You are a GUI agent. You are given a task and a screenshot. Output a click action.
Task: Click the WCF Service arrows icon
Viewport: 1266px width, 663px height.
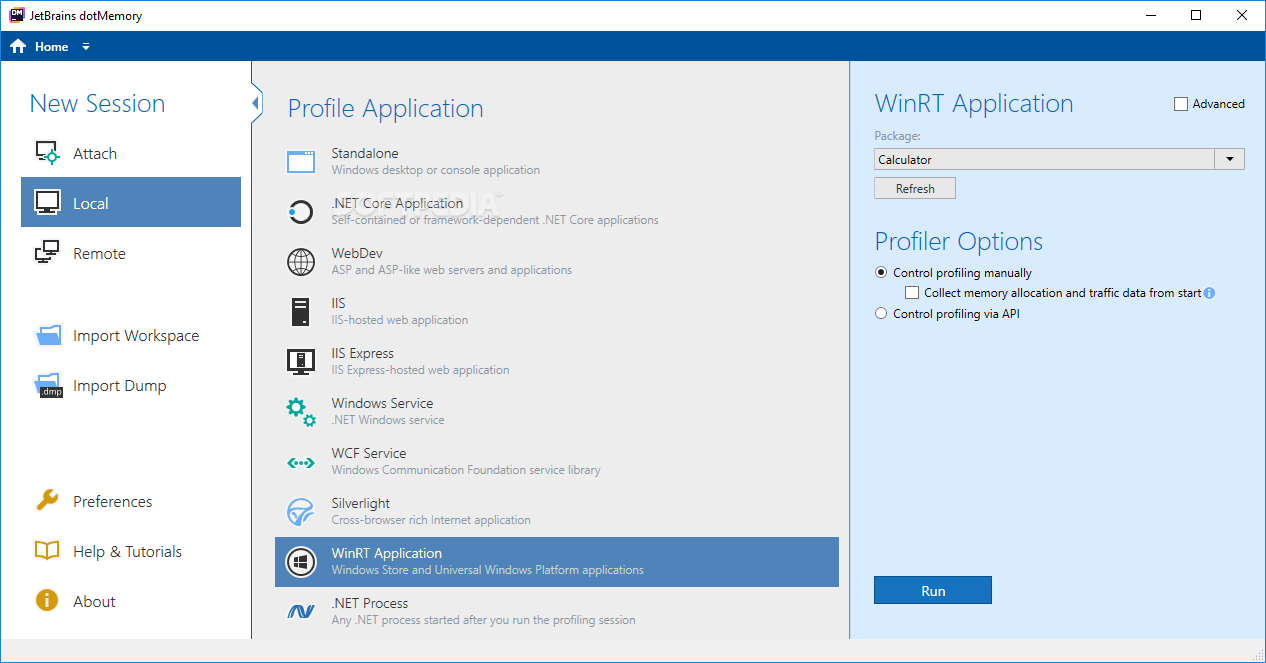coord(301,462)
